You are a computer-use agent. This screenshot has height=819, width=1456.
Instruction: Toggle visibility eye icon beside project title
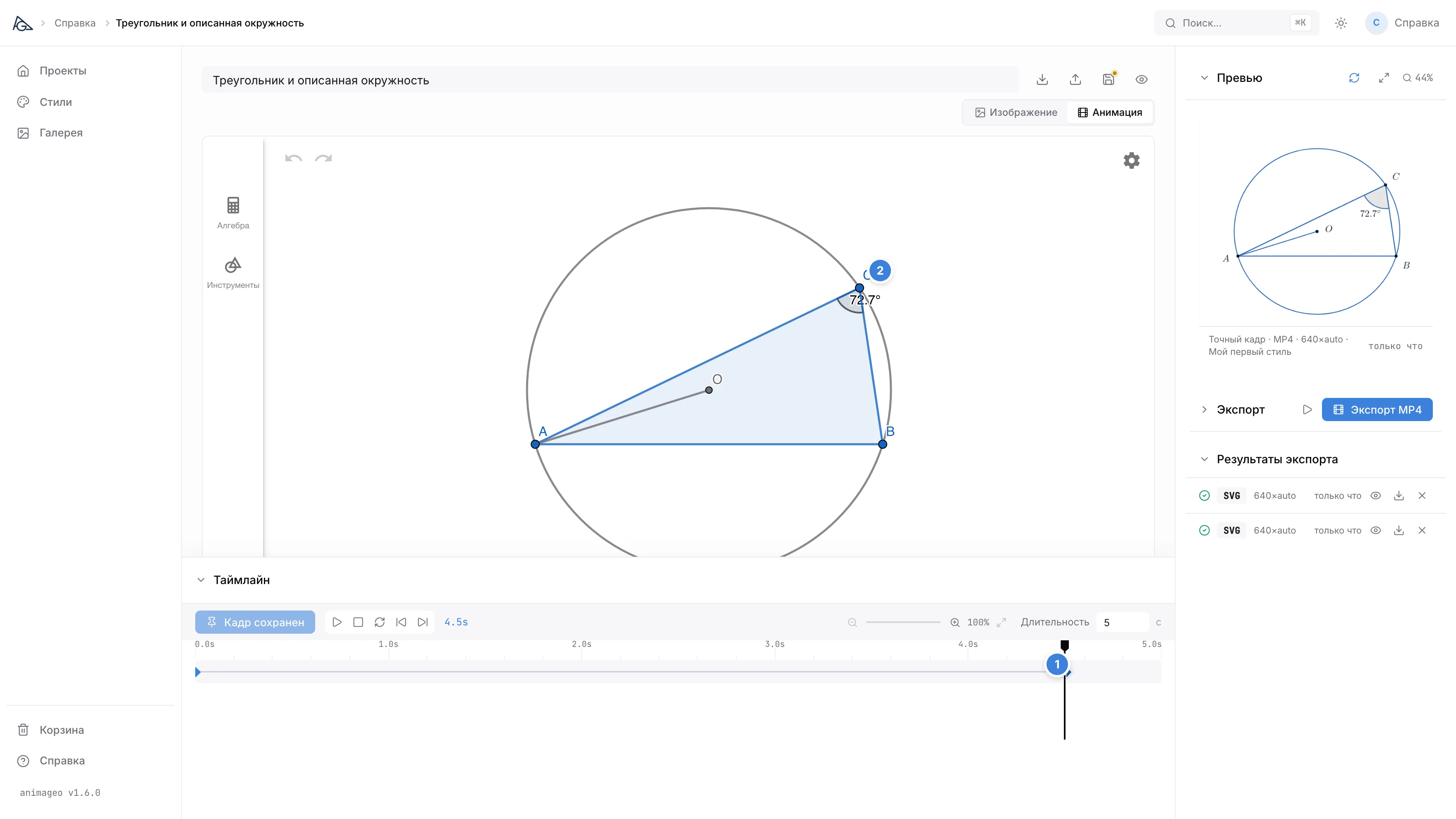click(x=1141, y=79)
